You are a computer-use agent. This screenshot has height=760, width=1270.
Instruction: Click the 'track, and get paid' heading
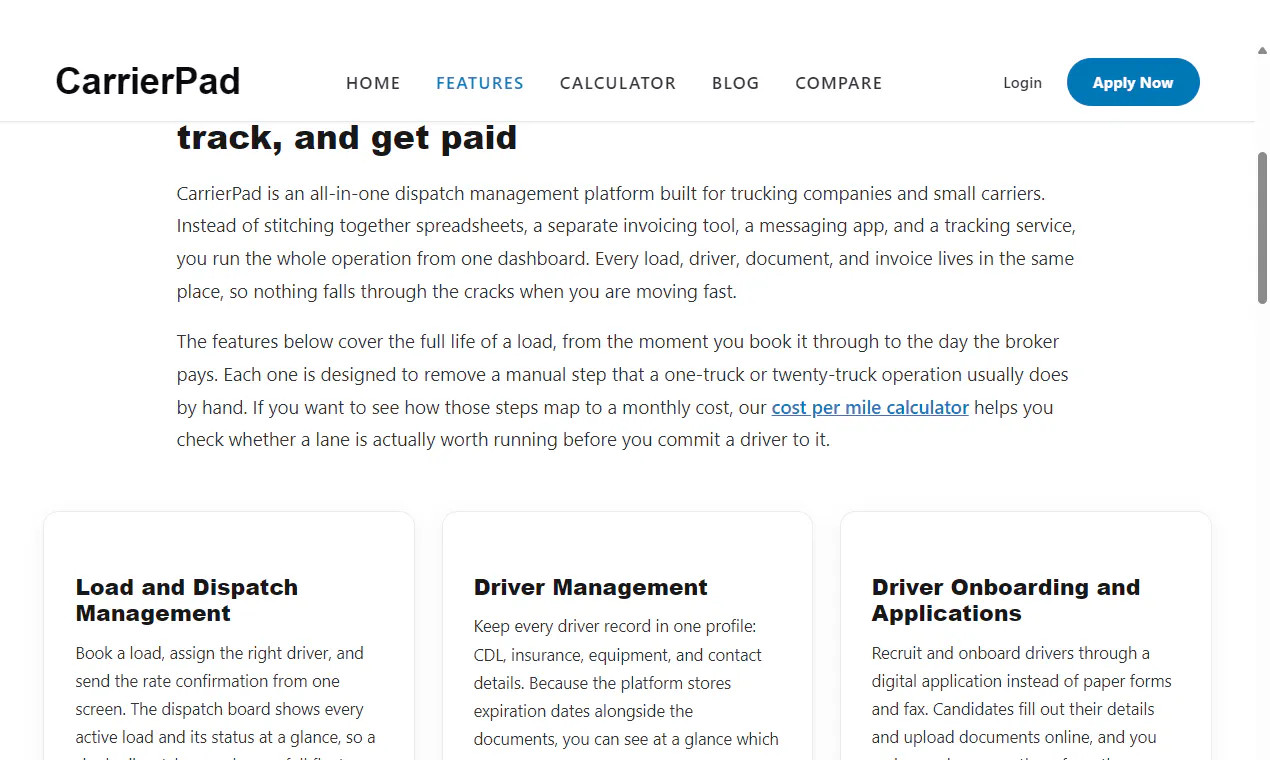(x=347, y=137)
